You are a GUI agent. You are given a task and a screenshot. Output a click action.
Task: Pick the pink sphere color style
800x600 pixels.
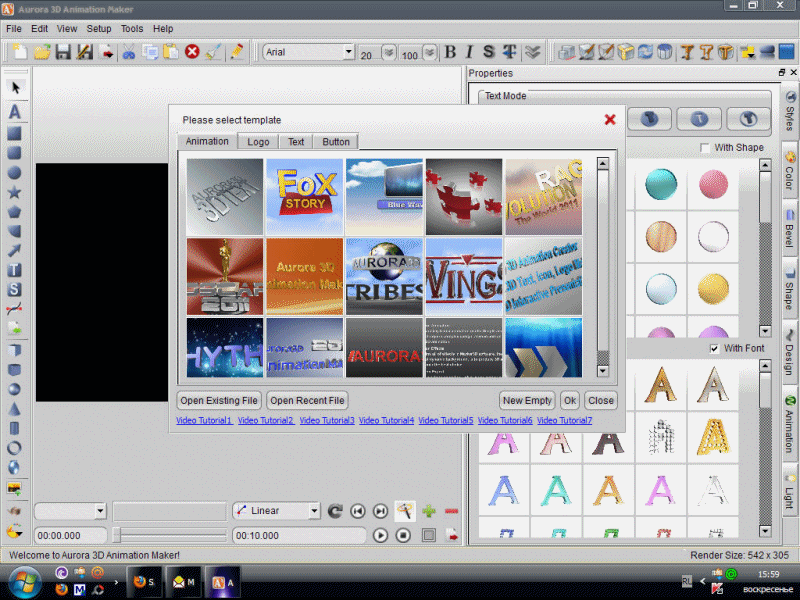[713, 184]
